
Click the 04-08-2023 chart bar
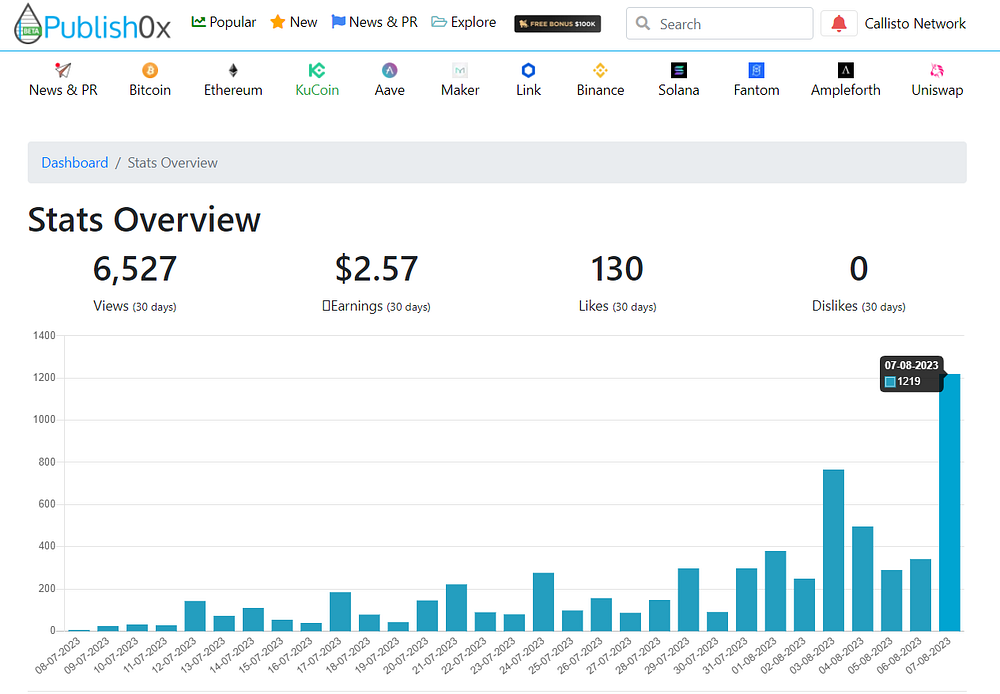coord(862,579)
